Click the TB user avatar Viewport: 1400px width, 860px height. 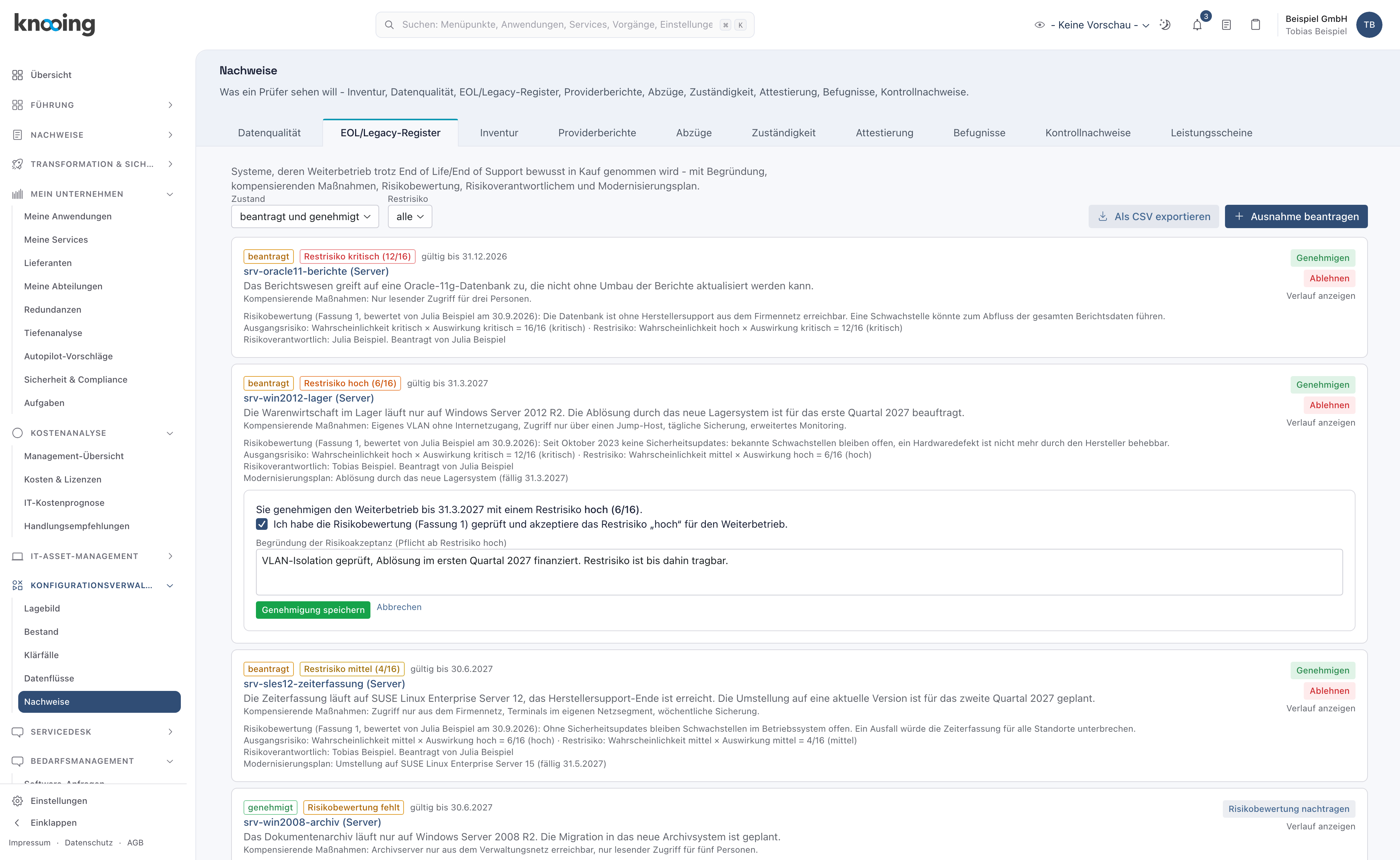[x=1369, y=25]
